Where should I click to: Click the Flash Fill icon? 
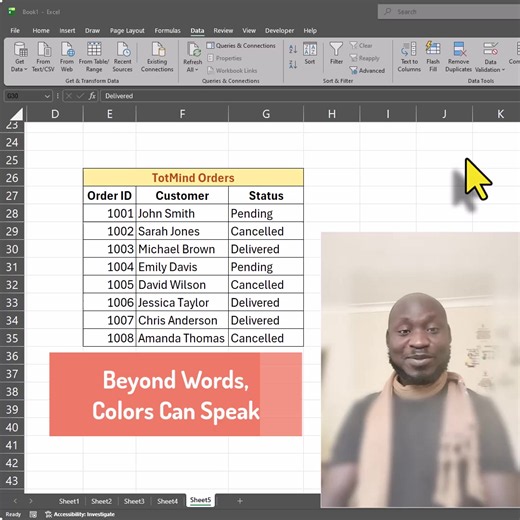(x=433, y=49)
